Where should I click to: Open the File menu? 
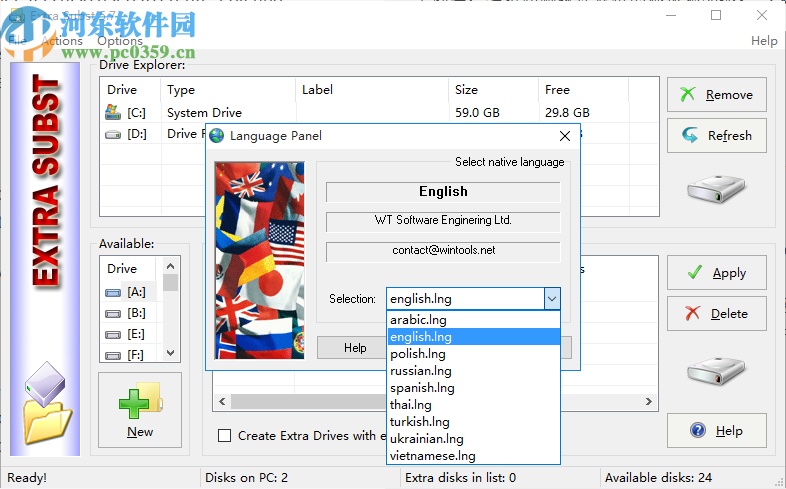click(18, 41)
